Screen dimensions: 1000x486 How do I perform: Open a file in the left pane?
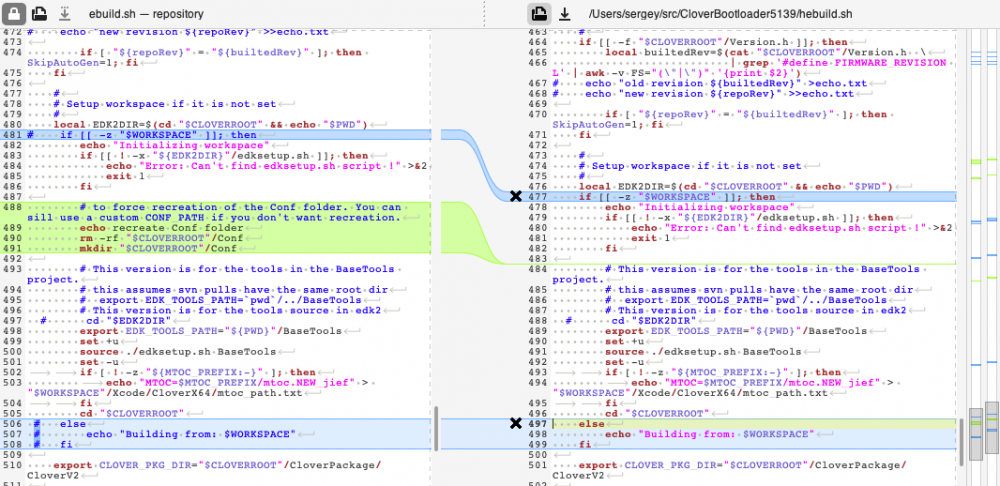click(x=40, y=13)
